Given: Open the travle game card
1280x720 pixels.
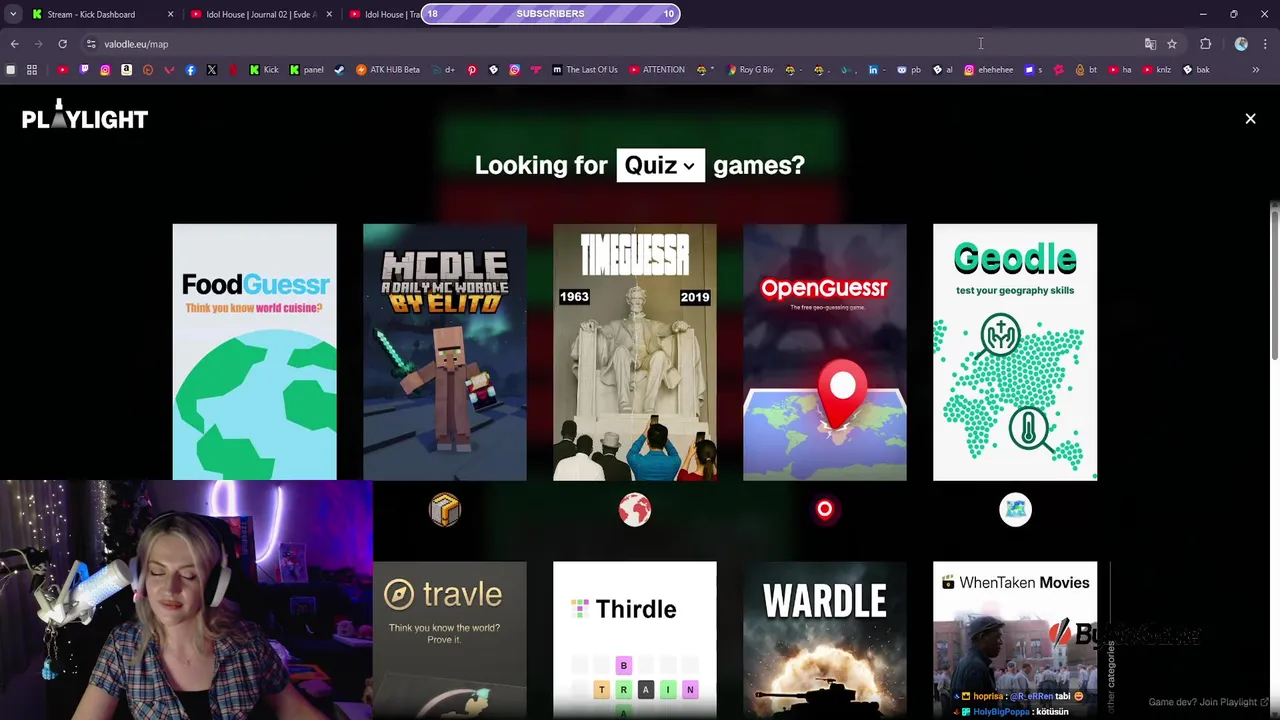Looking at the screenshot, I should click(450, 640).
